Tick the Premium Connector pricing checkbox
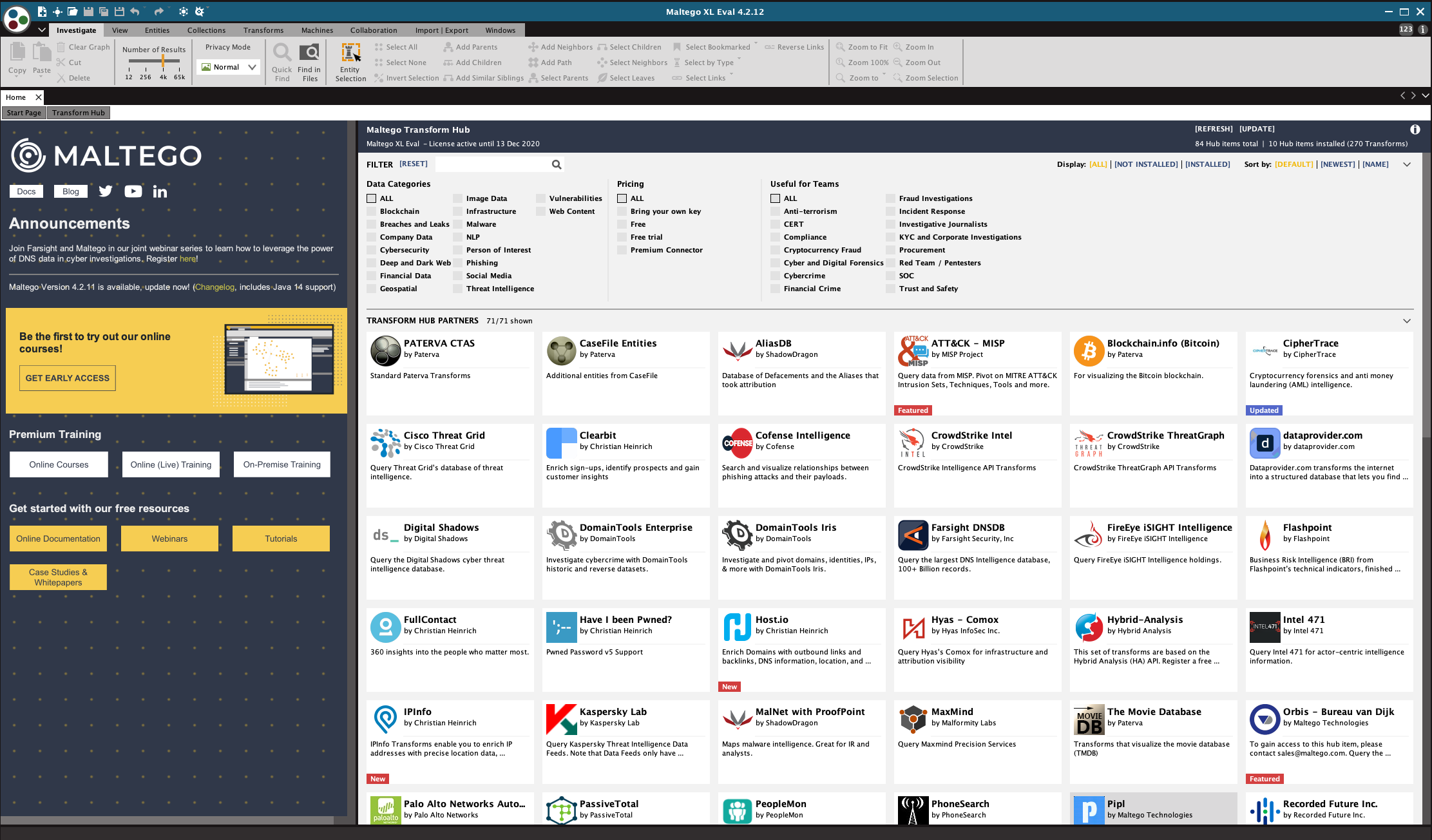 [622, 250]
